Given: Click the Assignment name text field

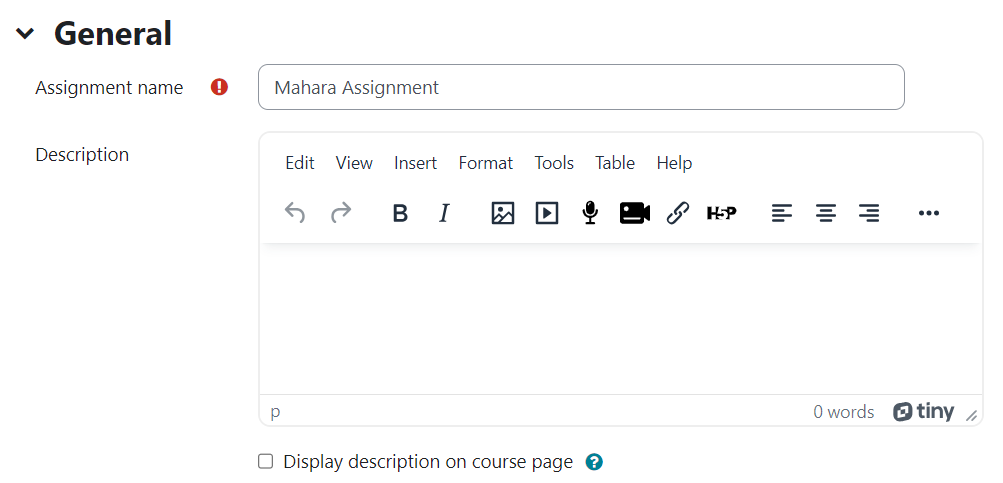Looking at the screenshot, I should (x=581, y=87).
